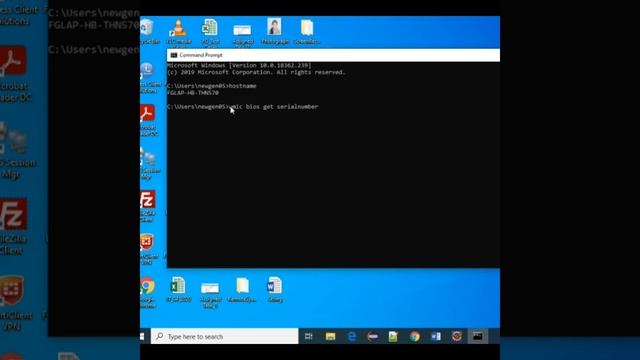640x360 pixels.
Task: Select the active Command Prompt taskbar button
Action: 478,336
